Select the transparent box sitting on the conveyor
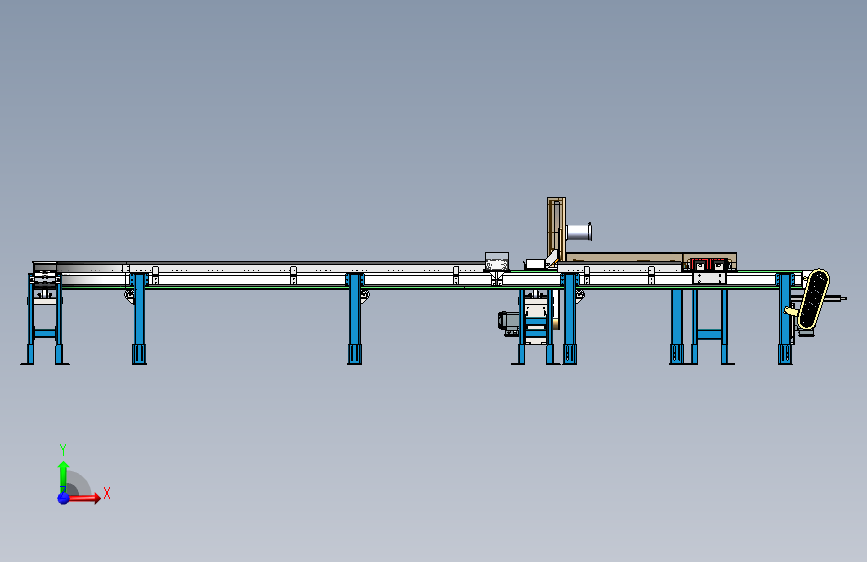 pyautogui.click(x=497, y=261)
